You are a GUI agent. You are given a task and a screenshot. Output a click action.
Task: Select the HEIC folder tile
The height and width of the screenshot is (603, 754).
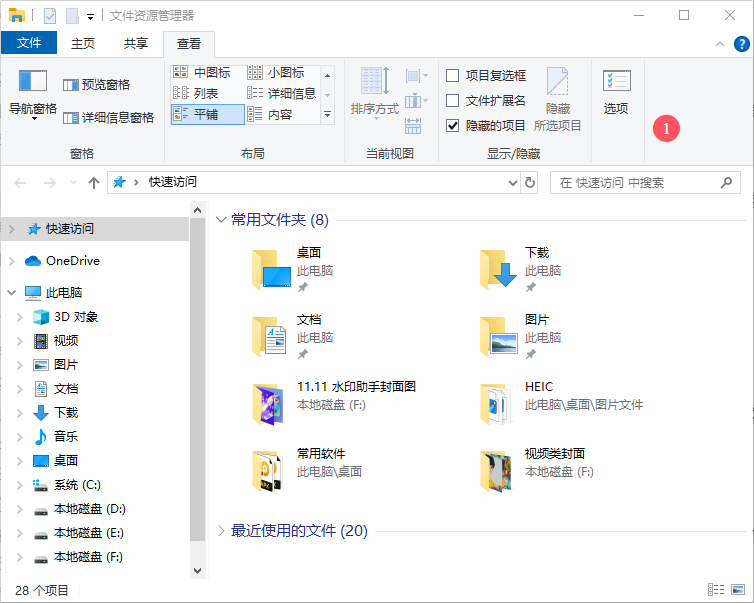pos(562,403)
